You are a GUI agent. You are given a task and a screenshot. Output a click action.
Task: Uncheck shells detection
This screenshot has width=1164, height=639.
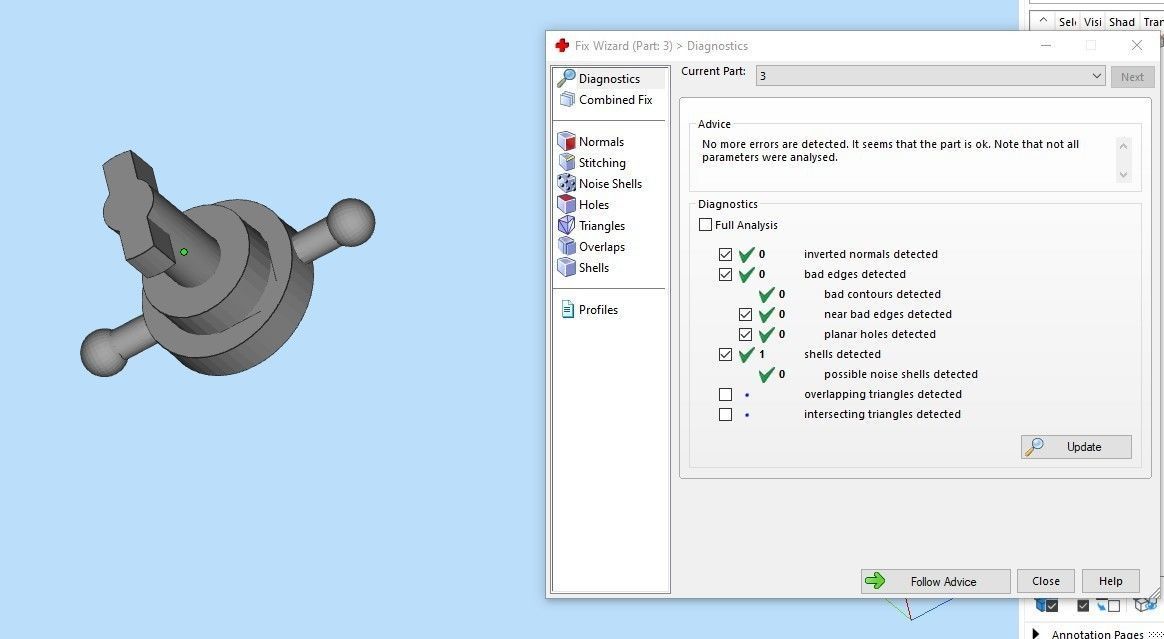click(x=725, y=354)
